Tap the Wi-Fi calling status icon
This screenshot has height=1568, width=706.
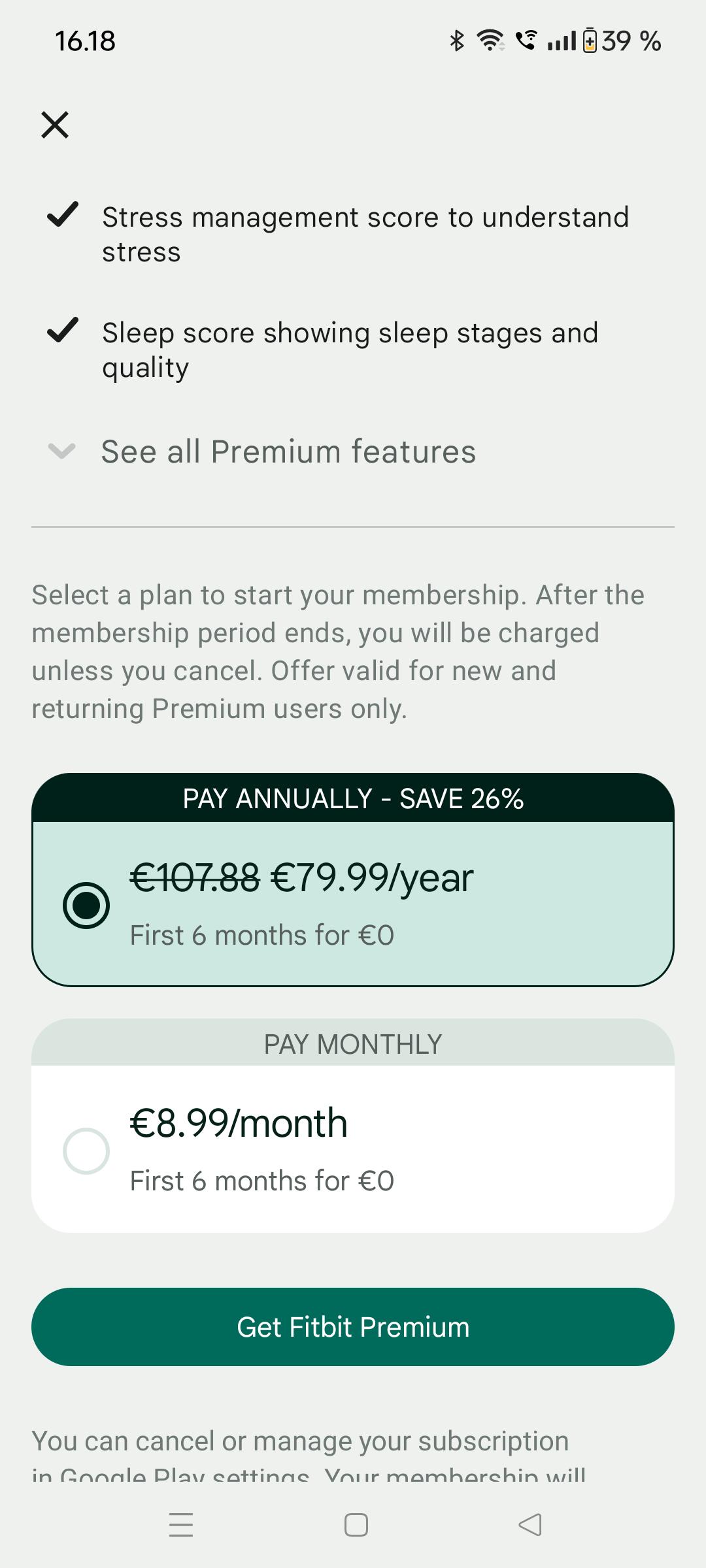(526, 41)
